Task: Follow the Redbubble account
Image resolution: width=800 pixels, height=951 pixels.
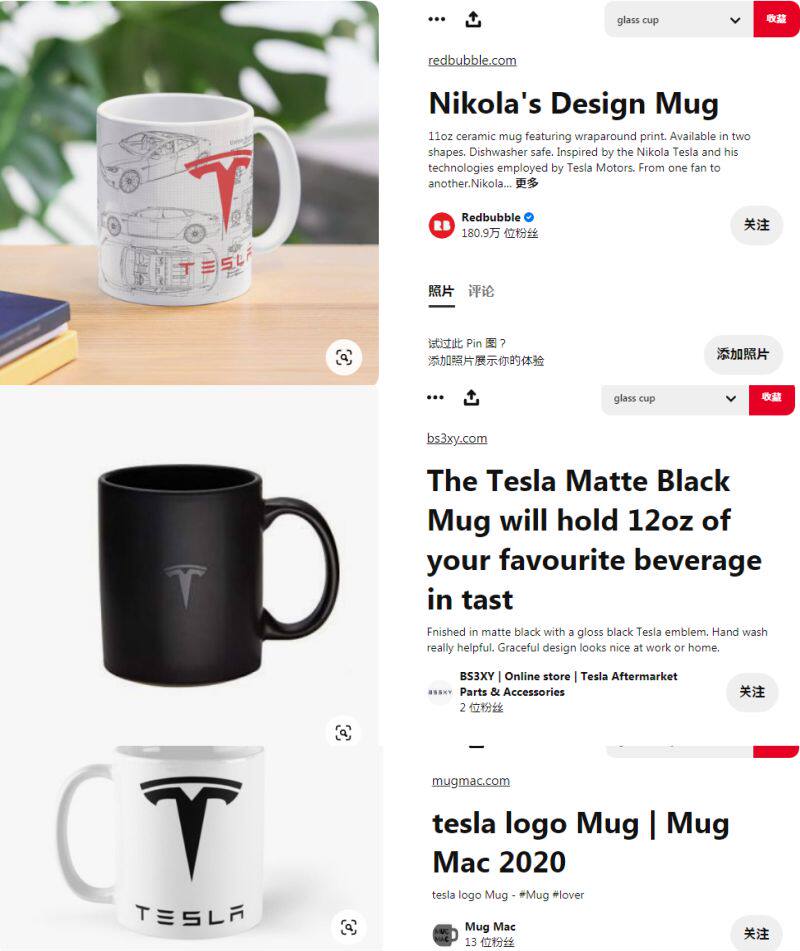Action: point(756,225)
